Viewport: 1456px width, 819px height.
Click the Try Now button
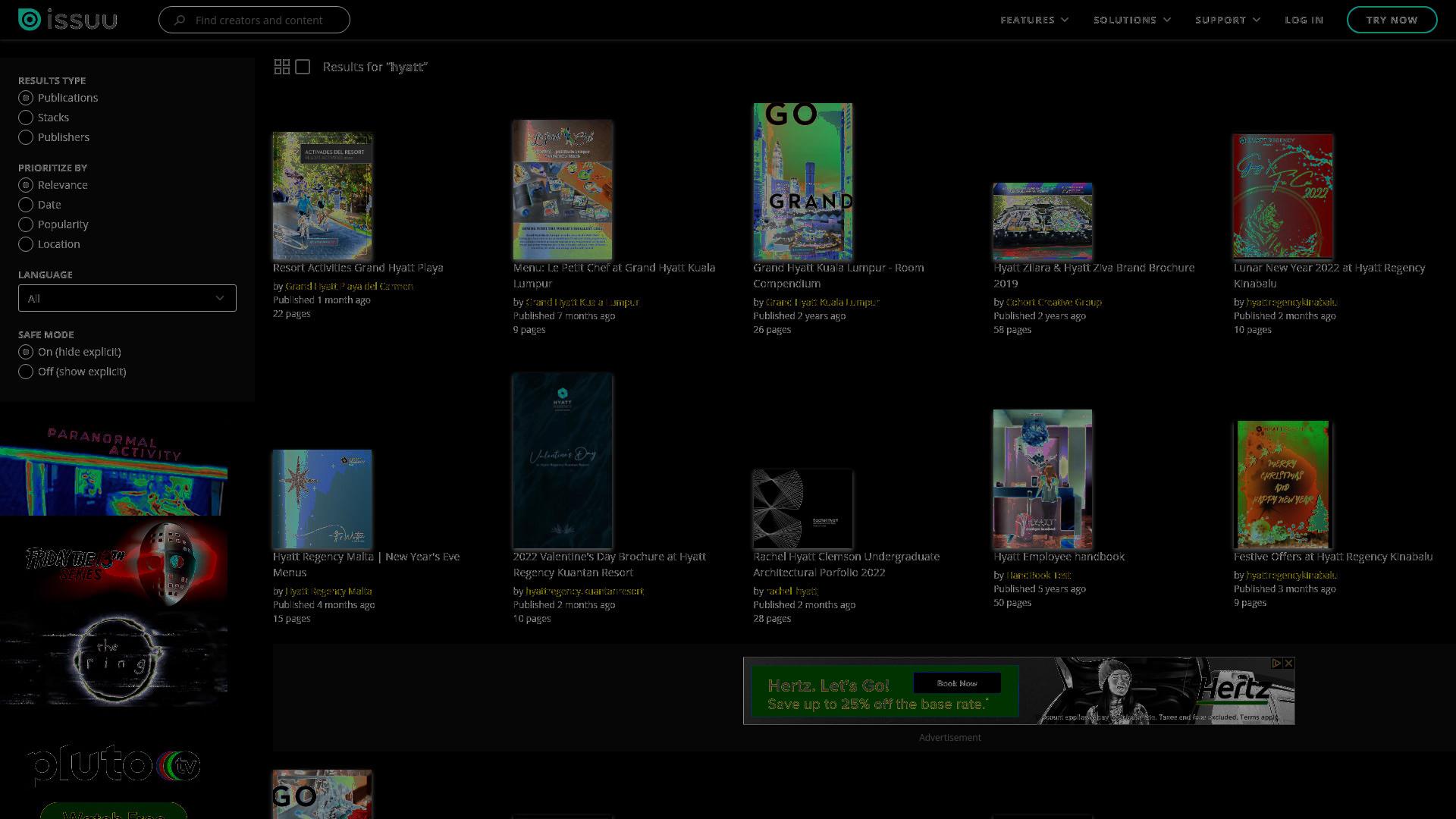pyautogui.click(x=1392, y=20)
